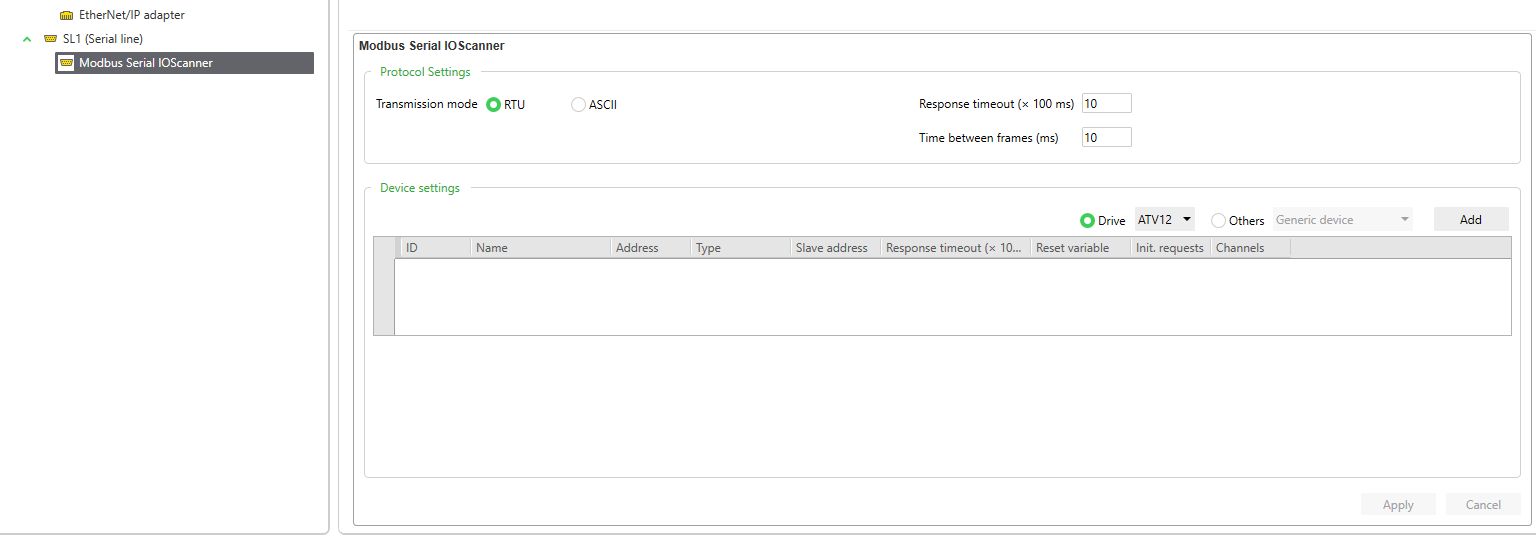Click the Cancel button
Screen dimensions: 1536x537
[1483, 505]
